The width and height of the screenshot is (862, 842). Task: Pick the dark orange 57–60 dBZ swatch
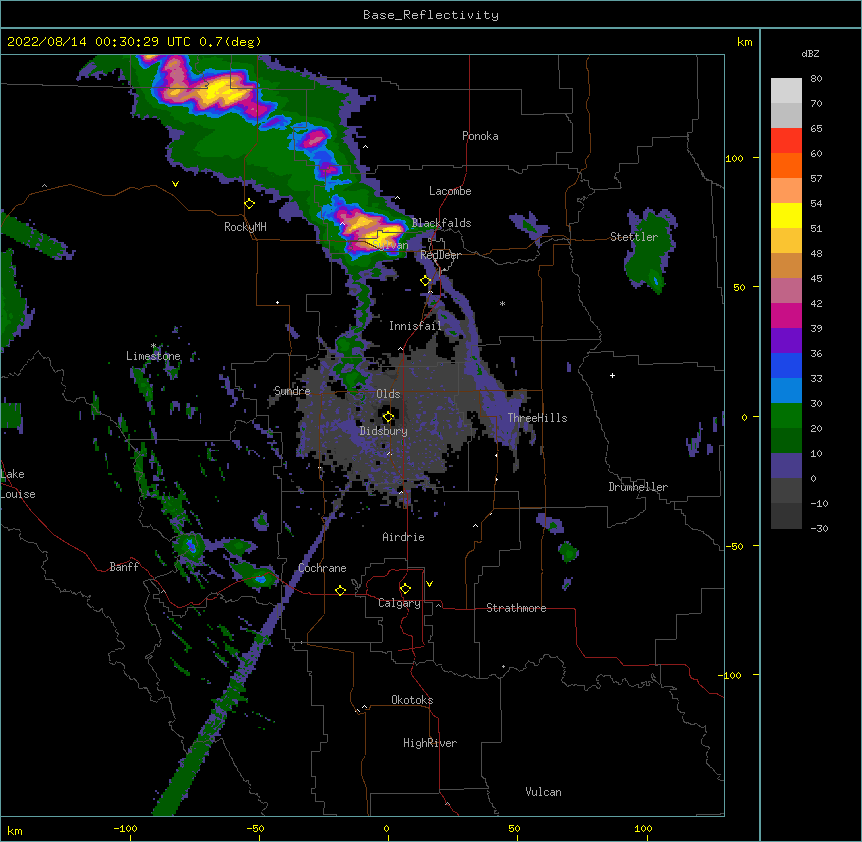786,165
